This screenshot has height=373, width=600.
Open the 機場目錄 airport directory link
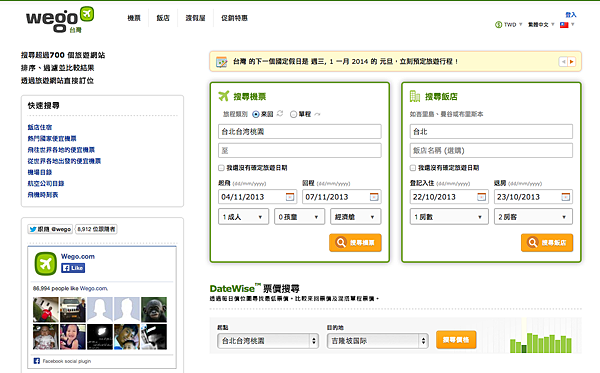[x=39, y=172]
